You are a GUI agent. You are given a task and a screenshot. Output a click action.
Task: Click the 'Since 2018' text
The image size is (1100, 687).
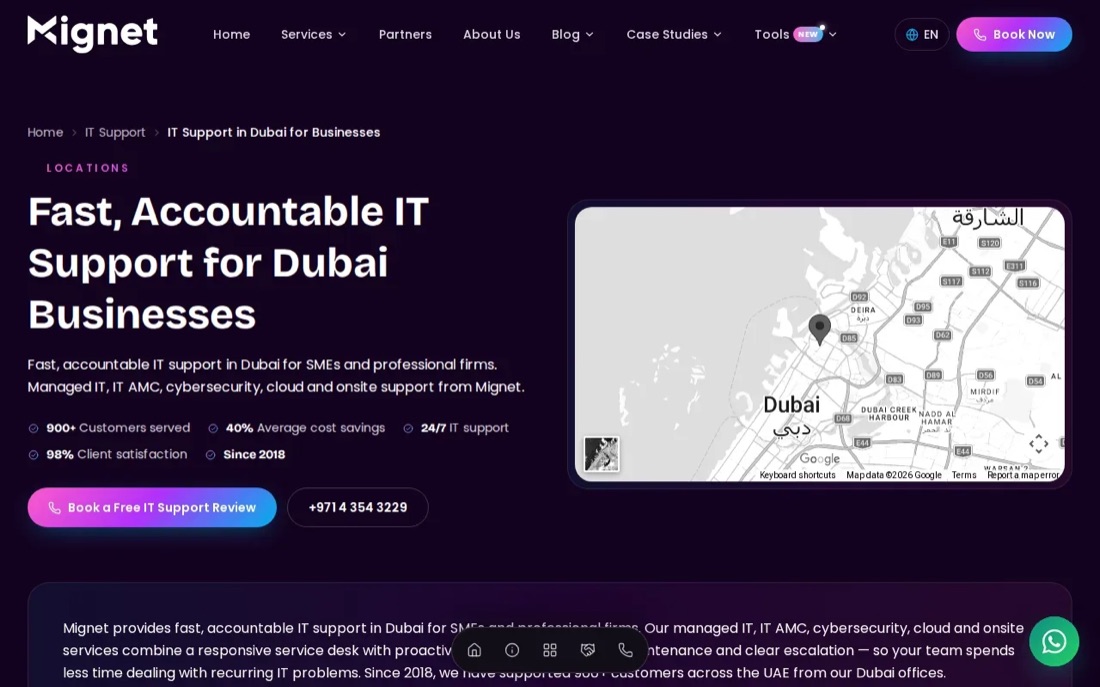tap(254, 455)
